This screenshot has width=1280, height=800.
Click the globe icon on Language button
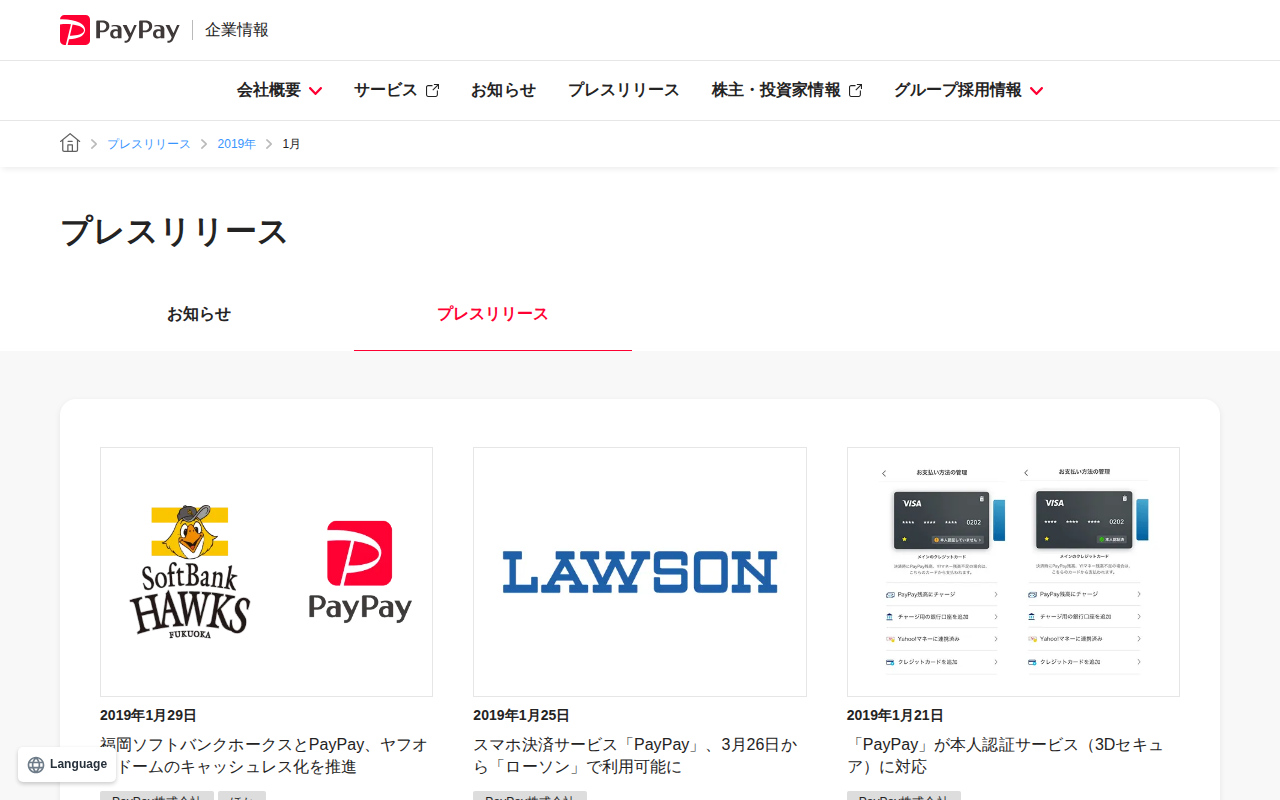point(36,765)
